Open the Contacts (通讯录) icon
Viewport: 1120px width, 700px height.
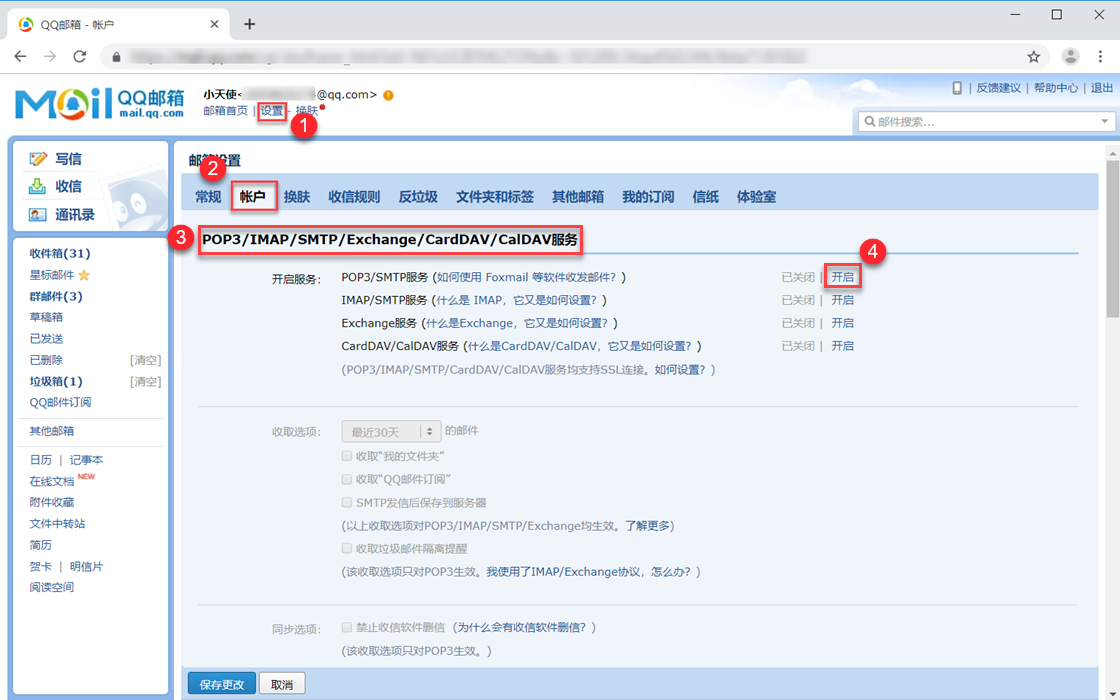pos(37,214)
